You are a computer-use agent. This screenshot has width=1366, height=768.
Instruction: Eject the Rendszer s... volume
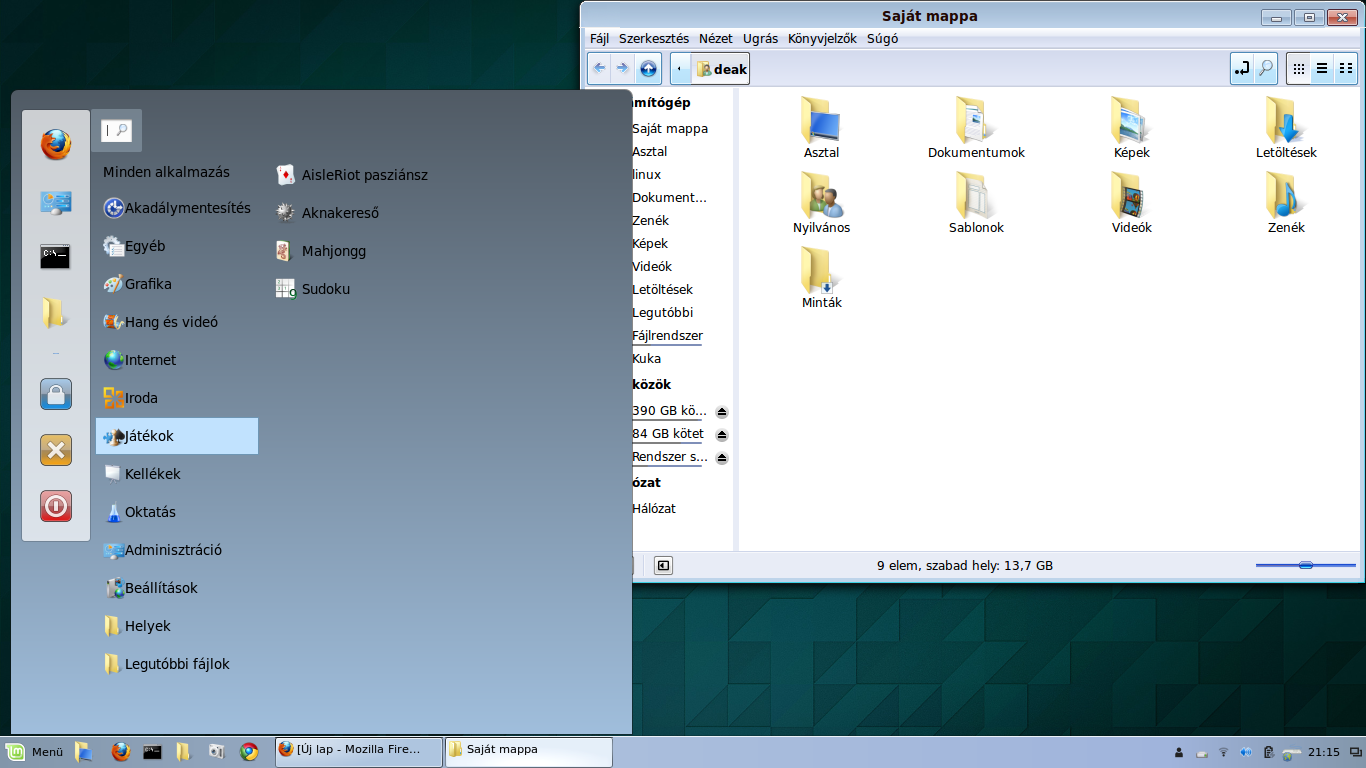[x=722, y=458]
